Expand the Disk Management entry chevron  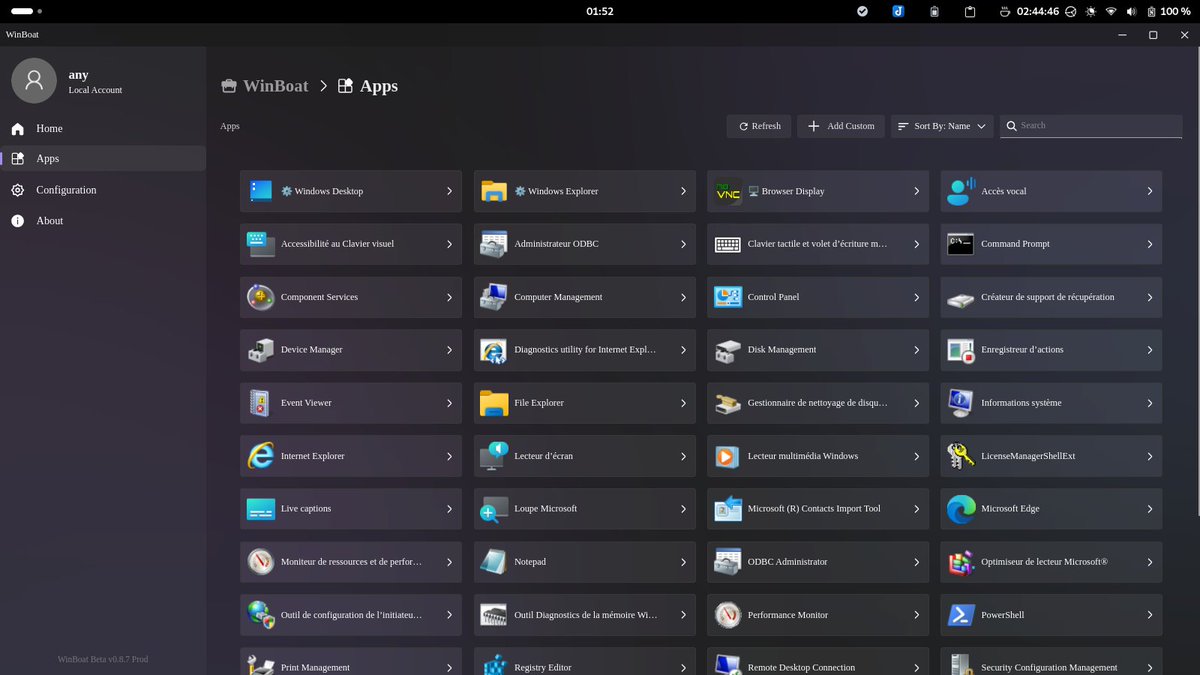click(917, 350)
